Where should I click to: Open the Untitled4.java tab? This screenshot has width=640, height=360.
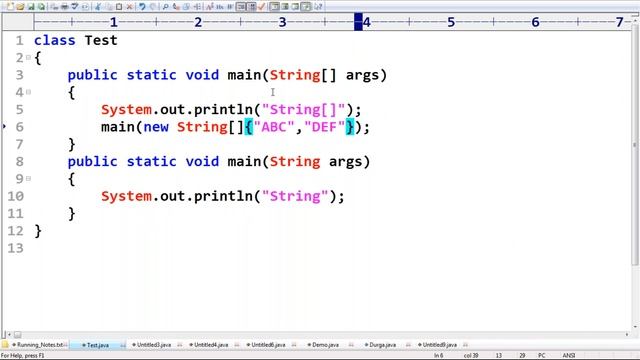click(211, 345)
